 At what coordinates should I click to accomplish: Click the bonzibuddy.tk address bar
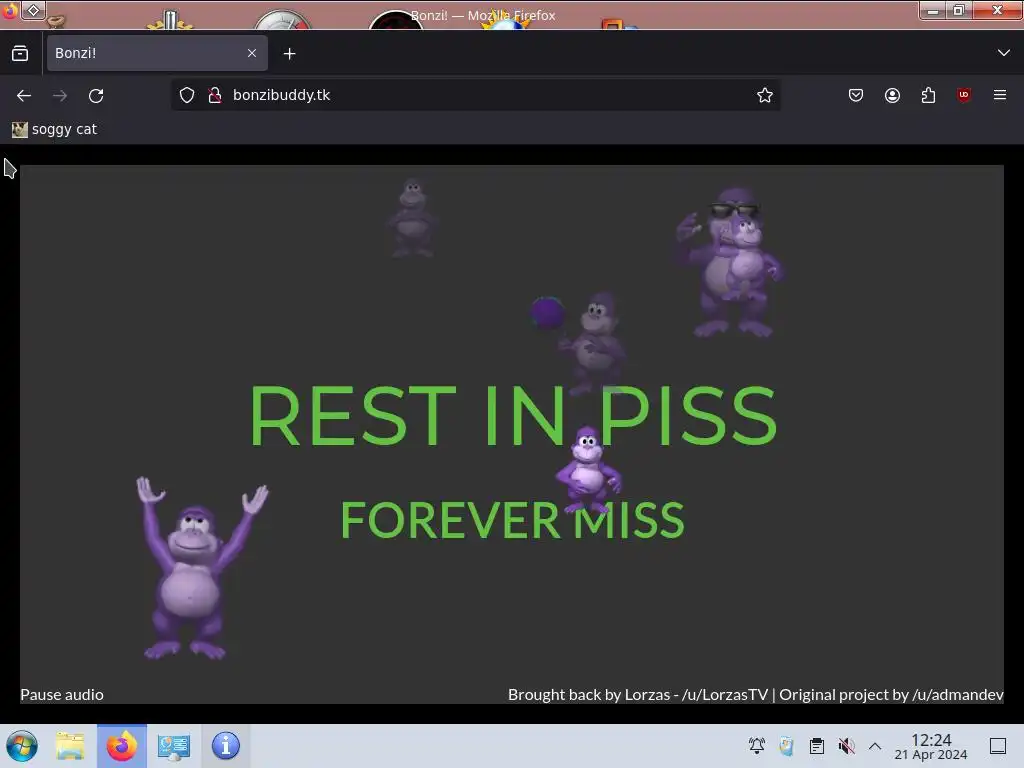[475, 95]
